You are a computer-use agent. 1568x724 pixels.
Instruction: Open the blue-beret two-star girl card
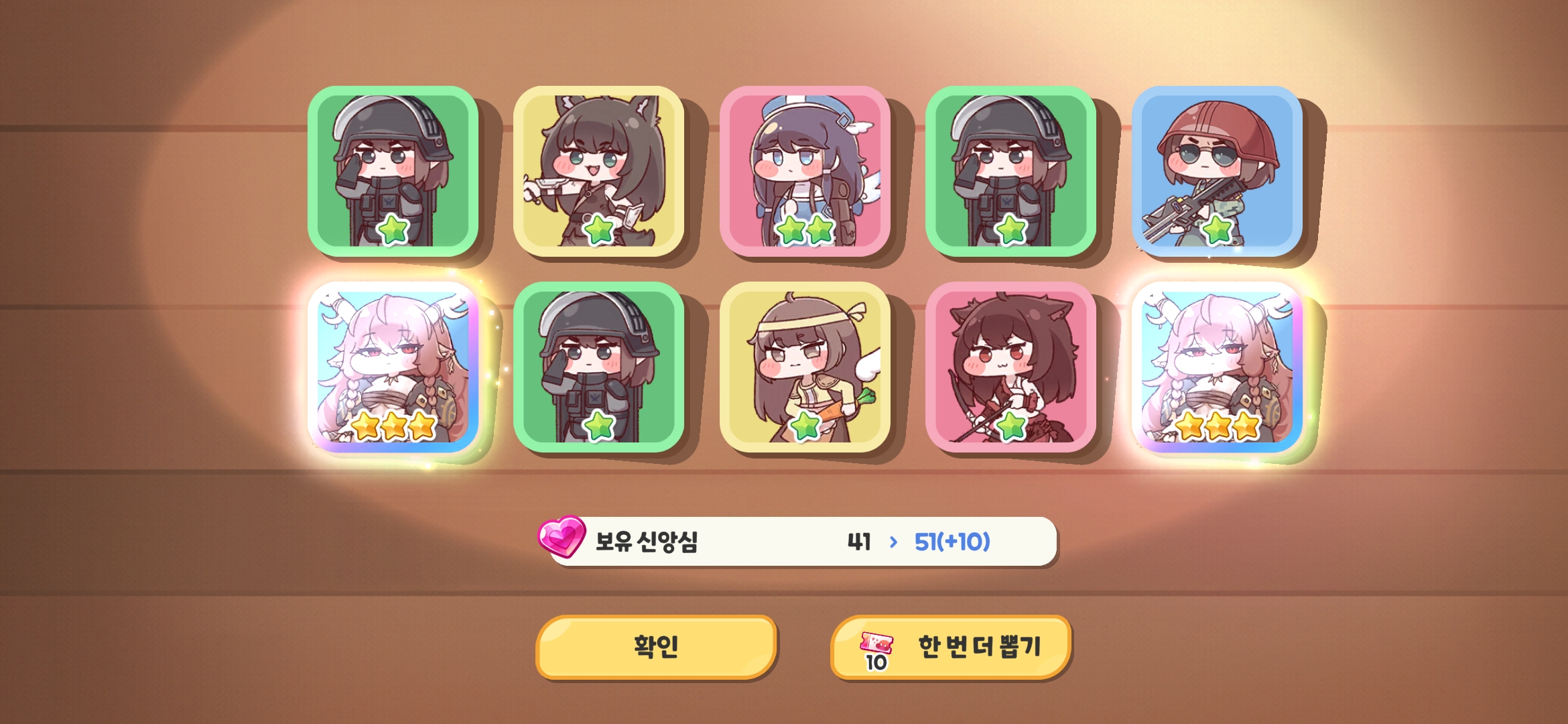805,171
